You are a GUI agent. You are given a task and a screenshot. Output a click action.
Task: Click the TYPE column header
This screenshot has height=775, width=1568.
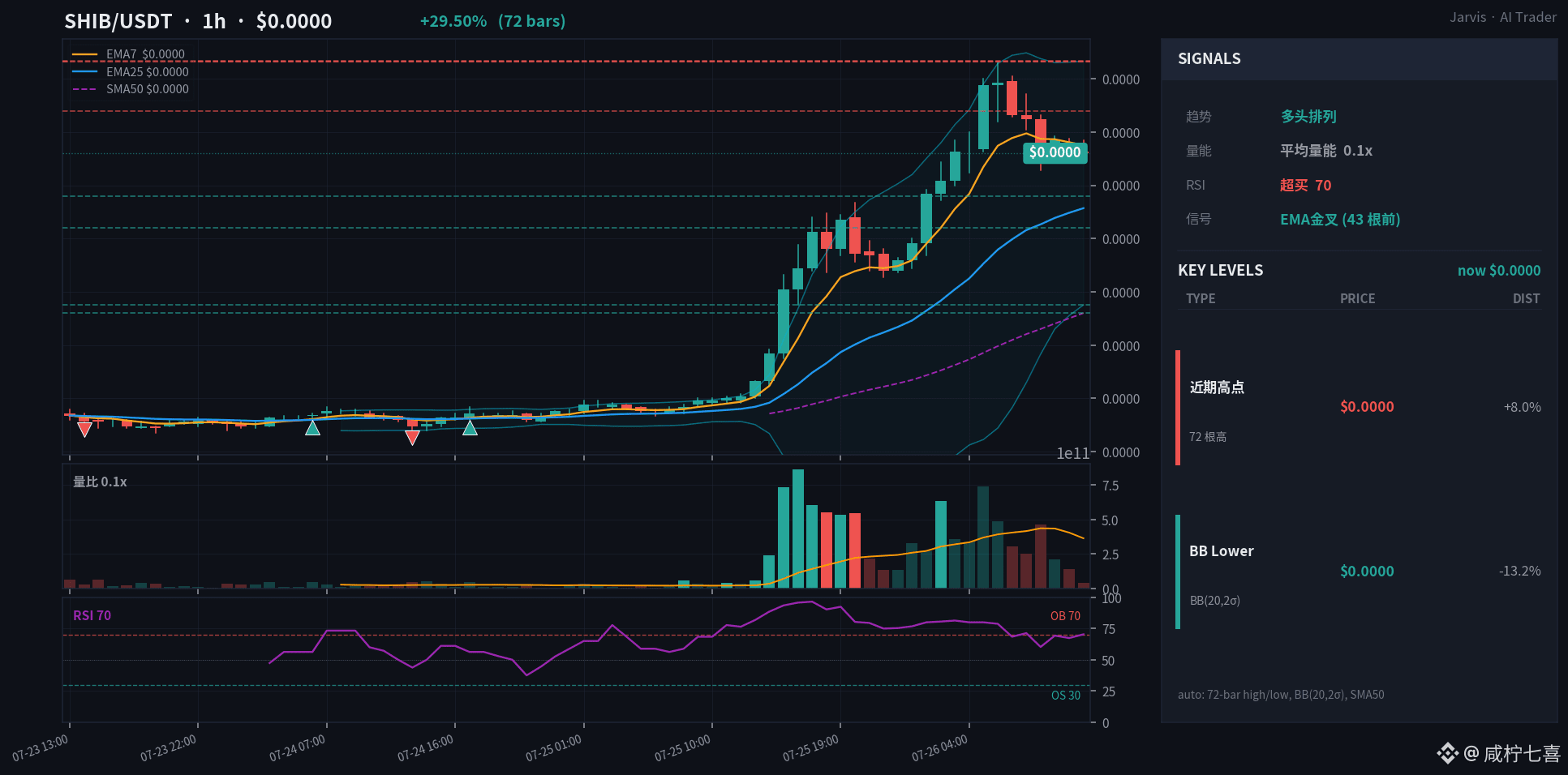1201,298
